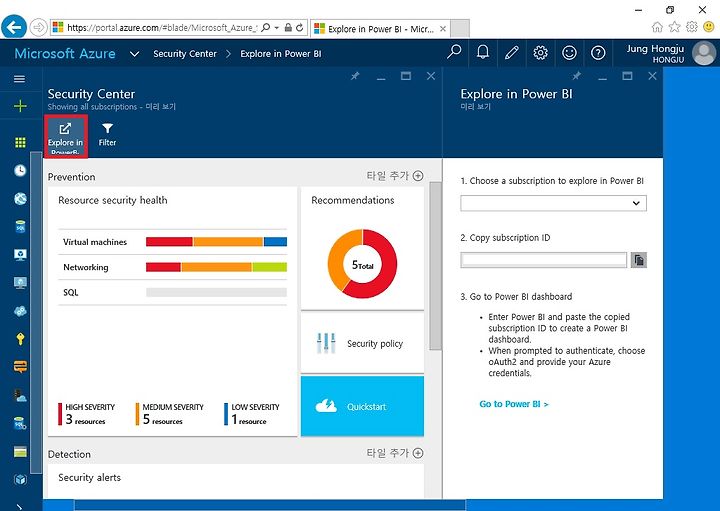Open Explore in Power BI breadcrumb
Image resolution: width=720 pixels, height=511 pixels.
(x=281, y=54)
